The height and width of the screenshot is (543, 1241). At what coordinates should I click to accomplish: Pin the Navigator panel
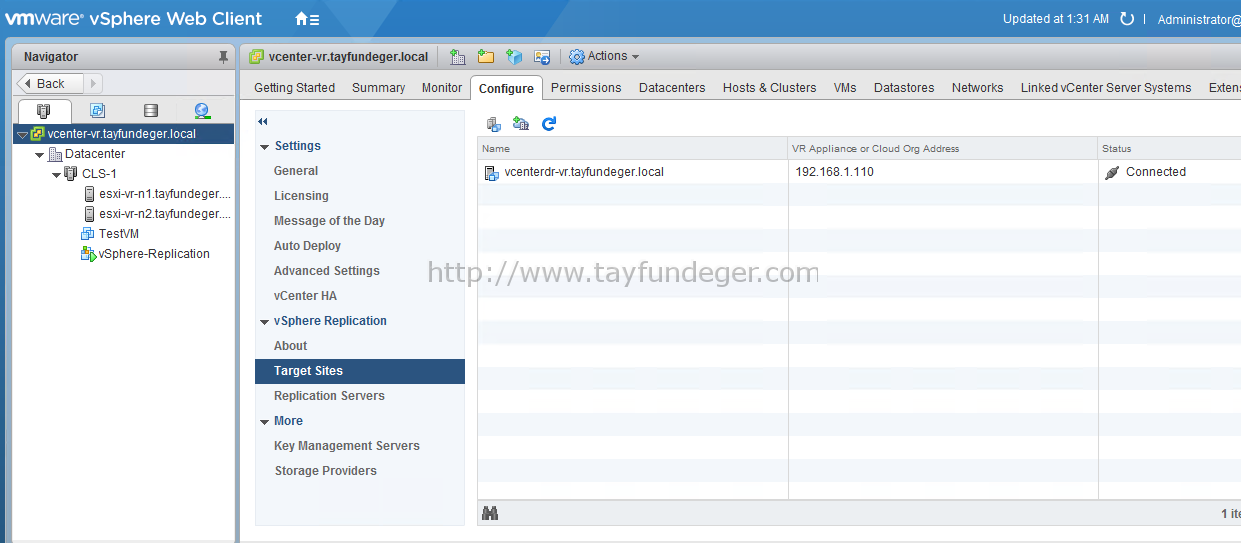pos(224,57)
